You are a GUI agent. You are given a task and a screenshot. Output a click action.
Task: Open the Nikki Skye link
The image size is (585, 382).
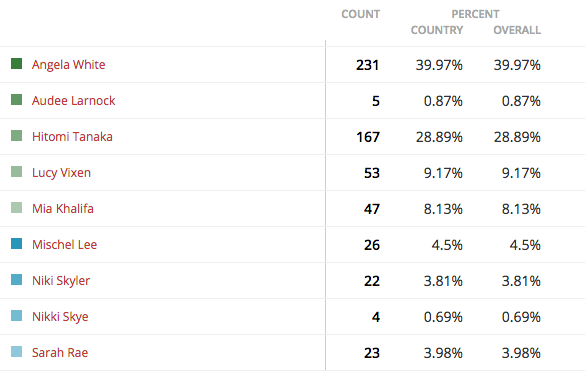tap(60, 317)
